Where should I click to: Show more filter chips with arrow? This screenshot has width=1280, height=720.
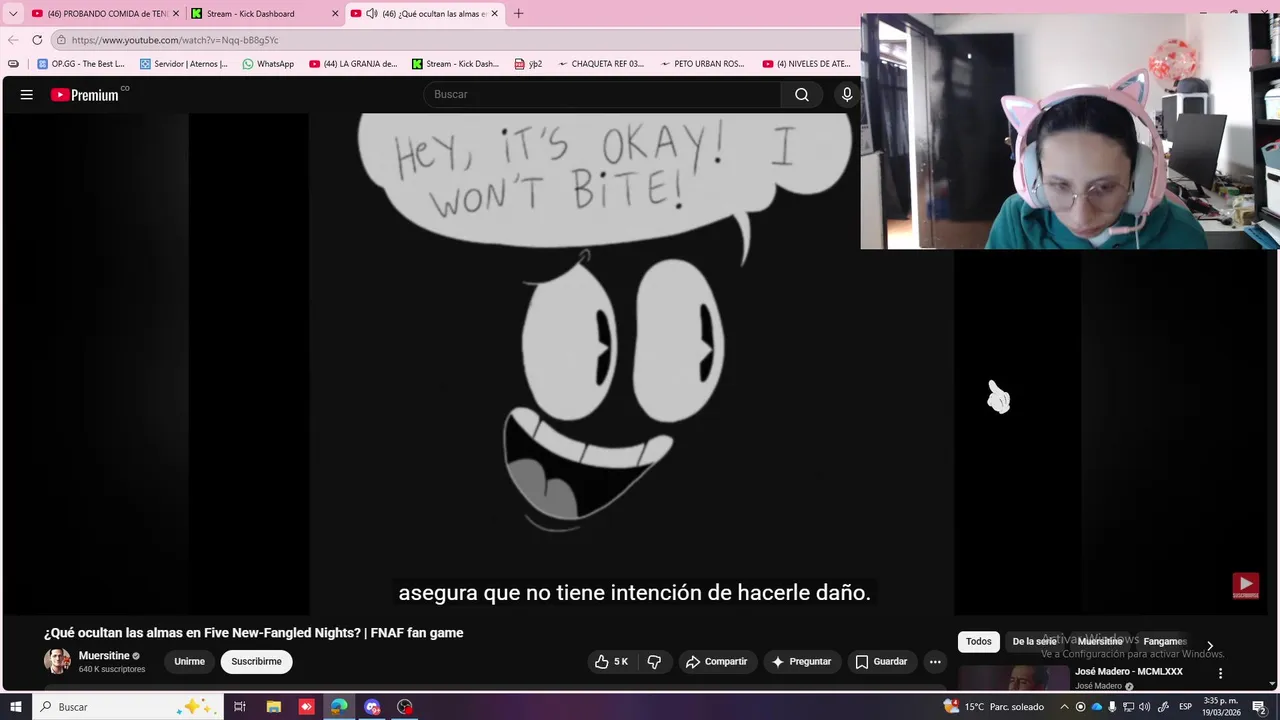click(1210, 646)
